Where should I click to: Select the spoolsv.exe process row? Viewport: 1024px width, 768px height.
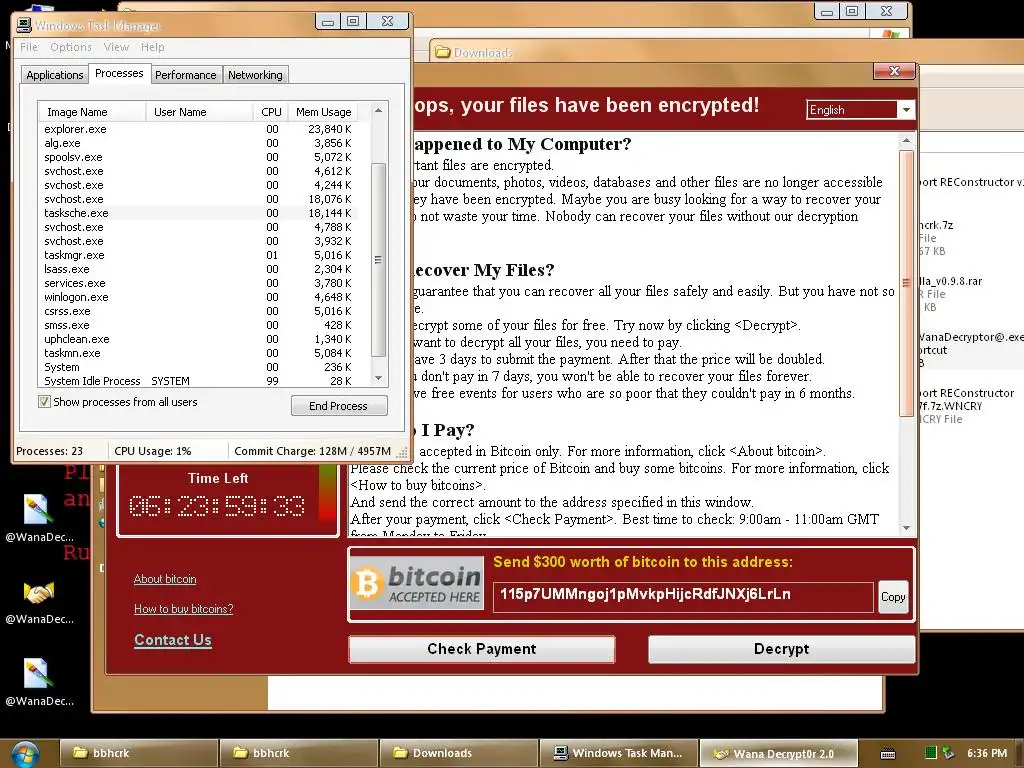pyautogui.click(x=198, y=157)
